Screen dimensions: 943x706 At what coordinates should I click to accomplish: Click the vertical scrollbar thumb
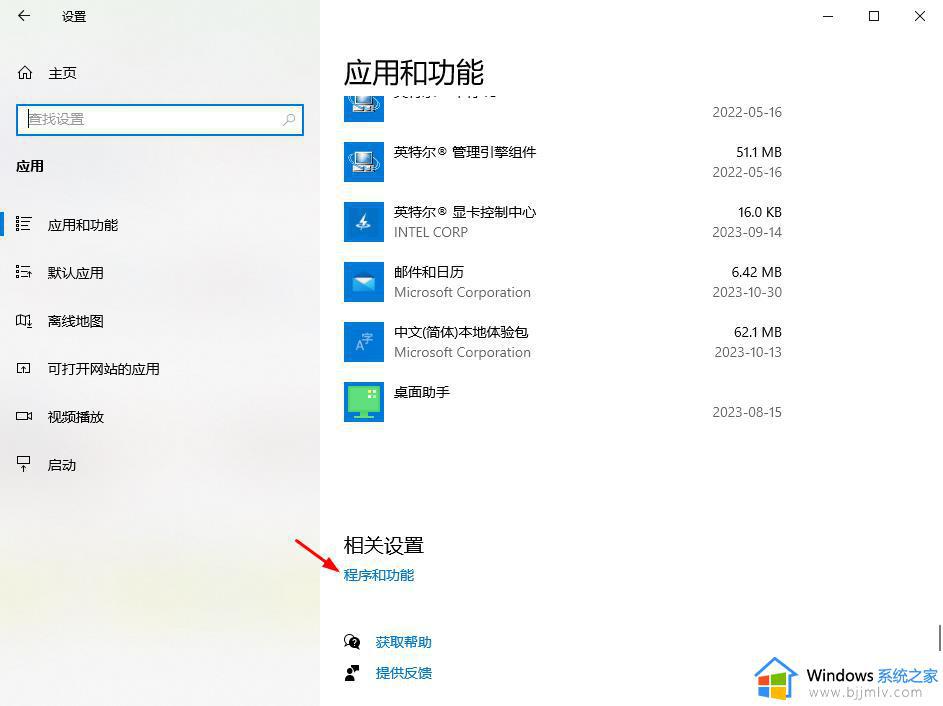pos(939,637)
